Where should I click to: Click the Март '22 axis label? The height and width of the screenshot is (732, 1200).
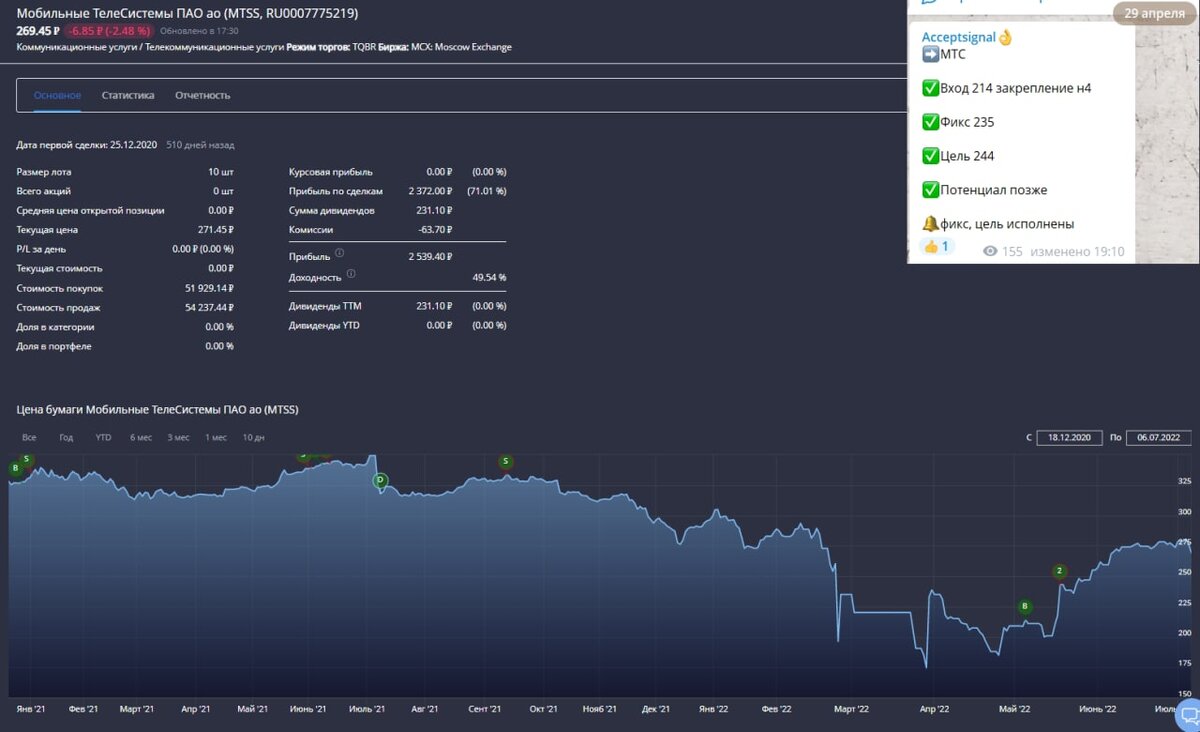click(x=851, y=709)
